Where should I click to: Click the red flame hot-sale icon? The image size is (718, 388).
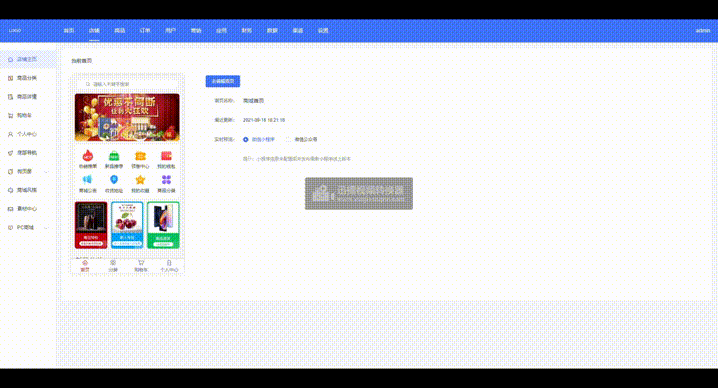[87, 156]
